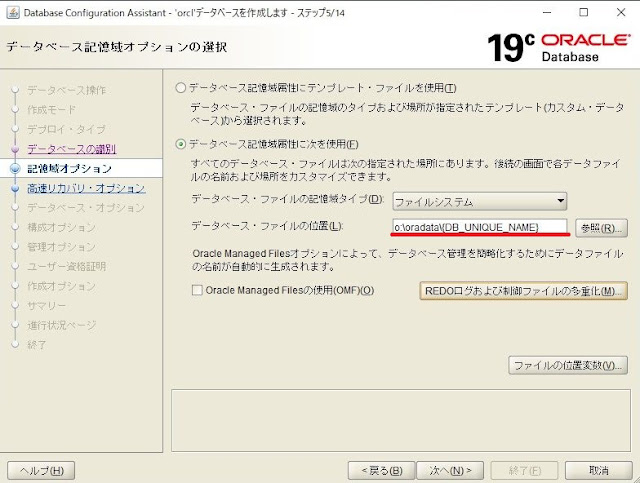Click the 進行状況ページ step
This screenshot has height=483, width=640.
coord(62,325)
